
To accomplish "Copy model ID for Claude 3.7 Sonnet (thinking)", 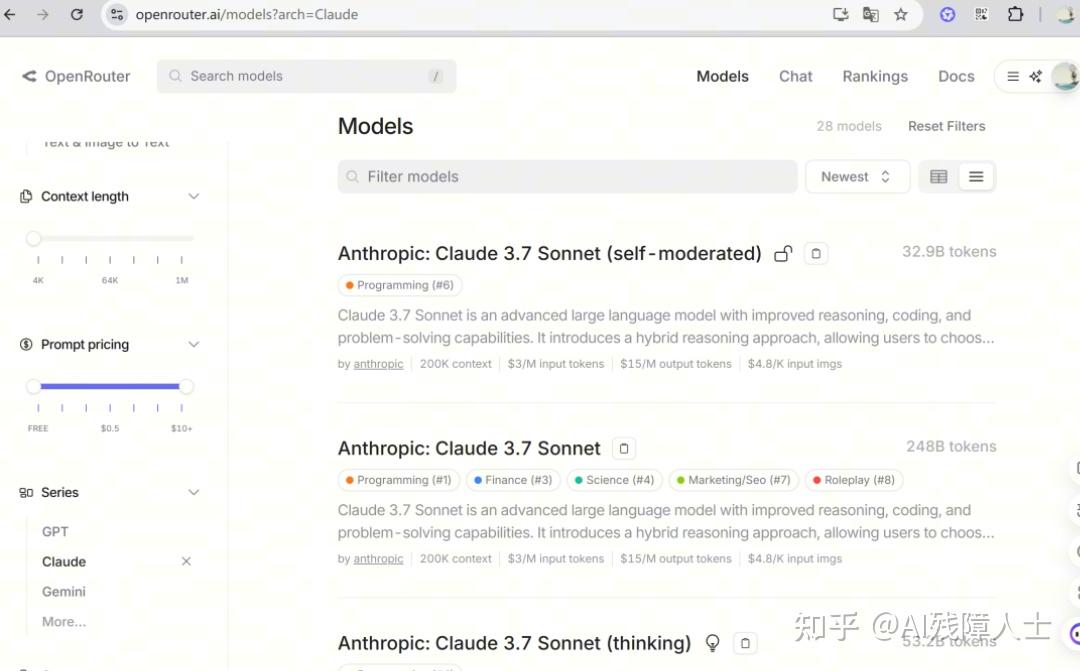I will click(745, 643).
